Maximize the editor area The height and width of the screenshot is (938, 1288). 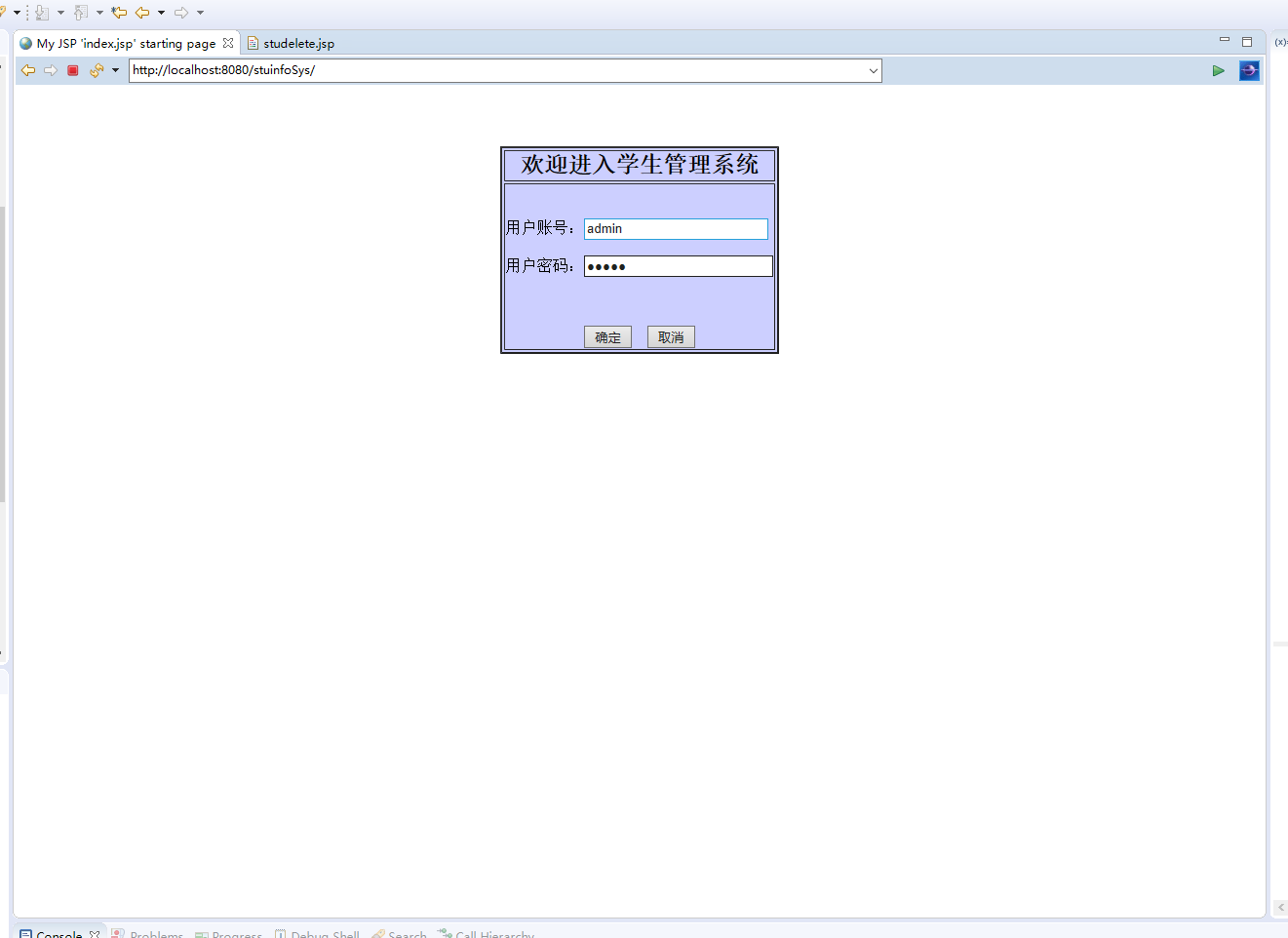click(1247, 42)
